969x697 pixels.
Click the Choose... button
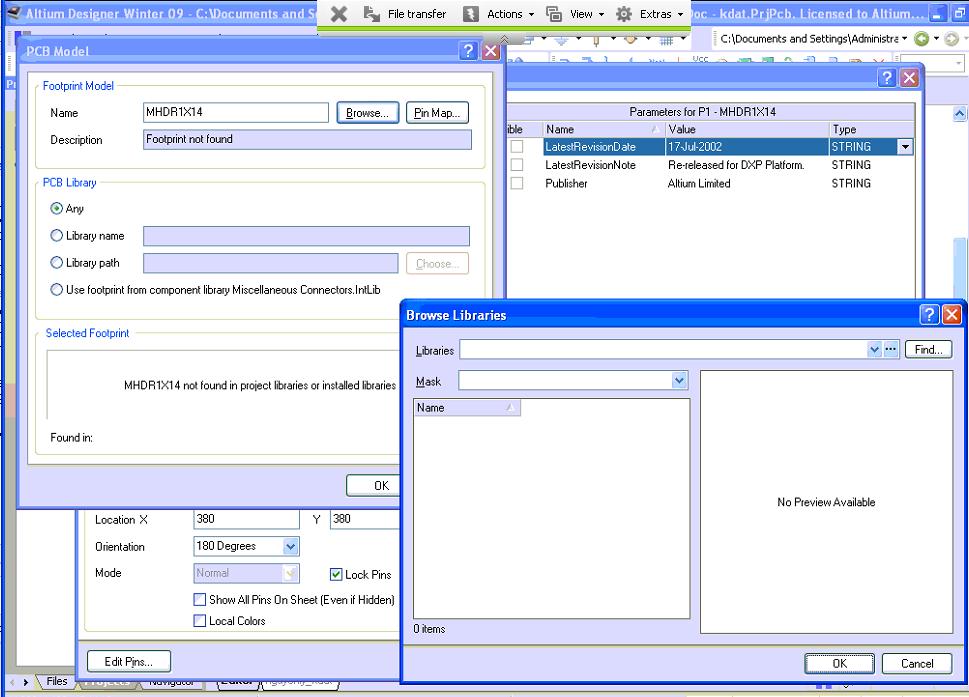click(437, 263)
